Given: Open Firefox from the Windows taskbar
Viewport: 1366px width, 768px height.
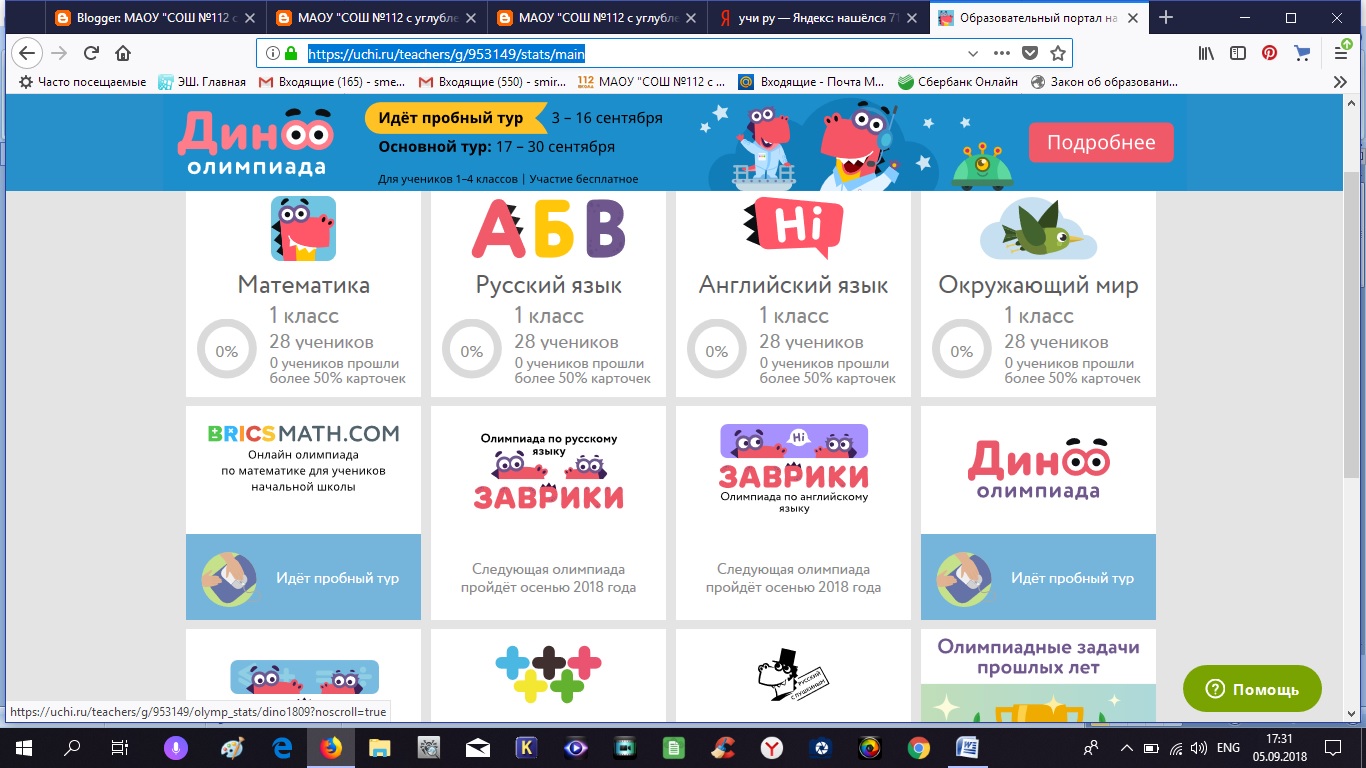Looking at the screenshot, I should (331, 747).
